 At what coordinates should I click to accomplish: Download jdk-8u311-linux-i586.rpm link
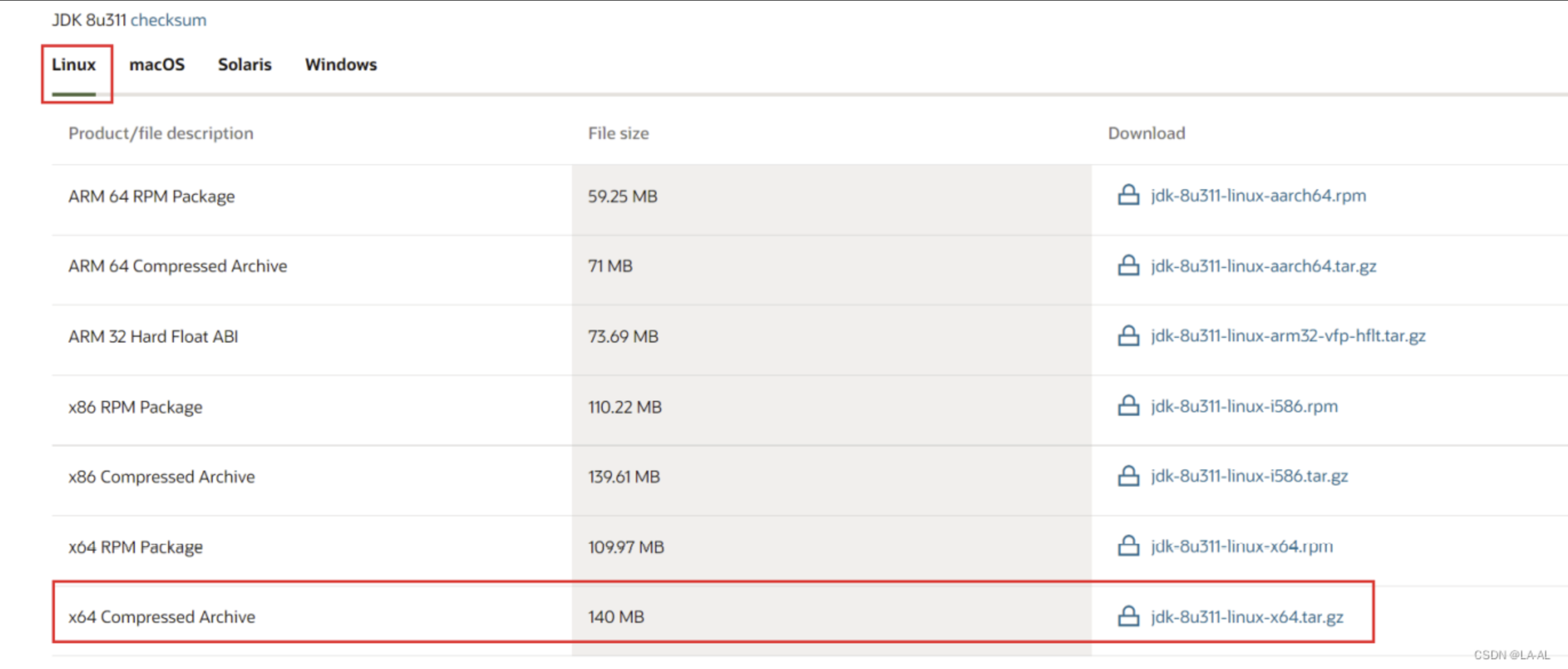tap(1244, 406)
